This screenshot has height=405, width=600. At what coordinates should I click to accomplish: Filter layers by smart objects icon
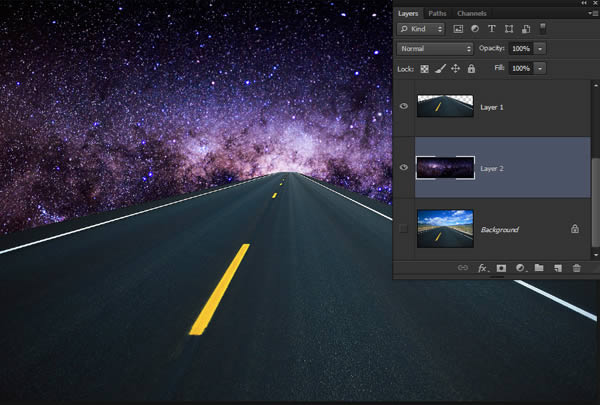(x=526, y=29)
